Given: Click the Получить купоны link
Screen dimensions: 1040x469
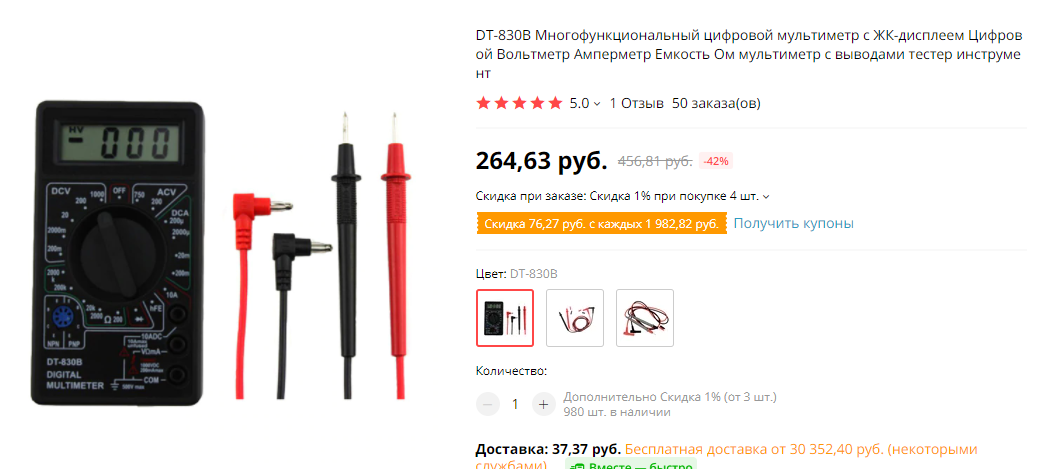Looking at the screenshot, I should (793, 224).
